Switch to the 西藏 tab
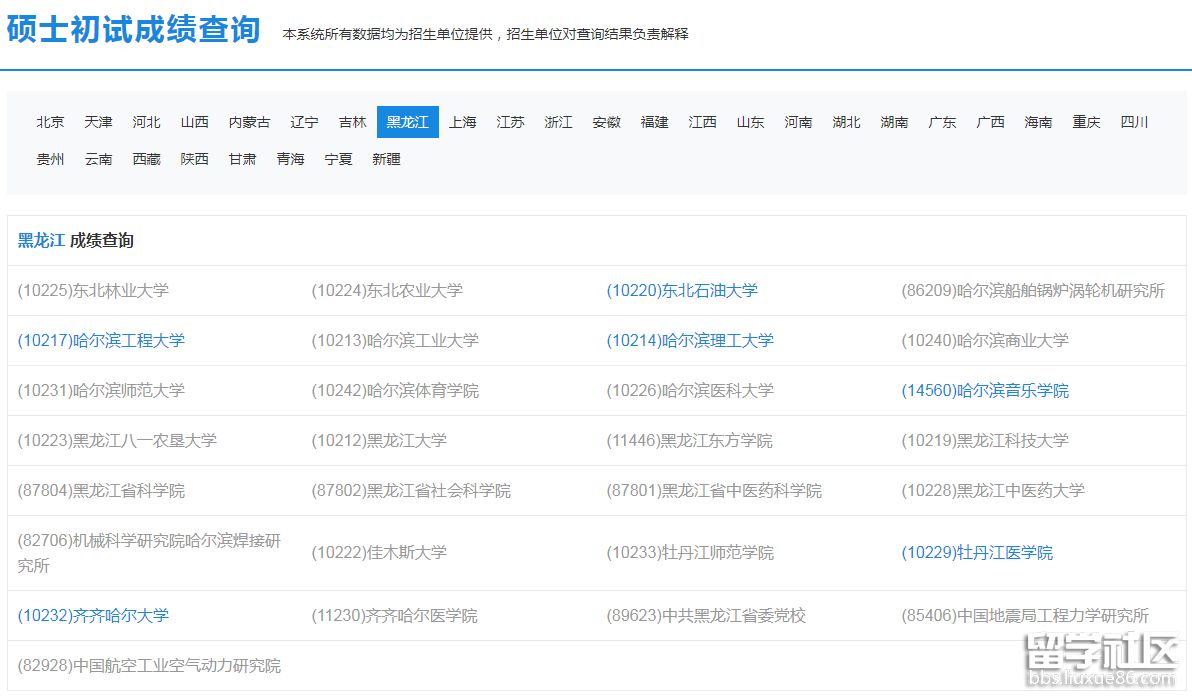The height and width of the screenshot is (700, 1192). point(146,158)
